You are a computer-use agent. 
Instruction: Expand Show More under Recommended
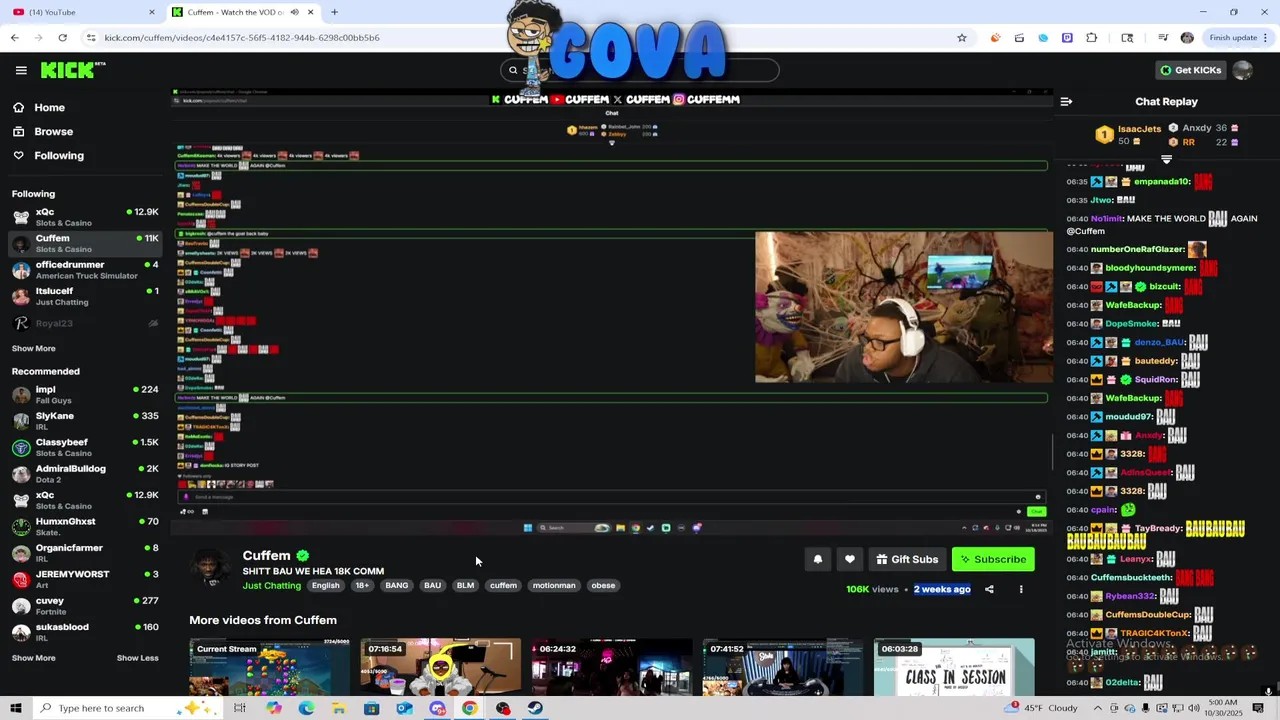[34, 658]
